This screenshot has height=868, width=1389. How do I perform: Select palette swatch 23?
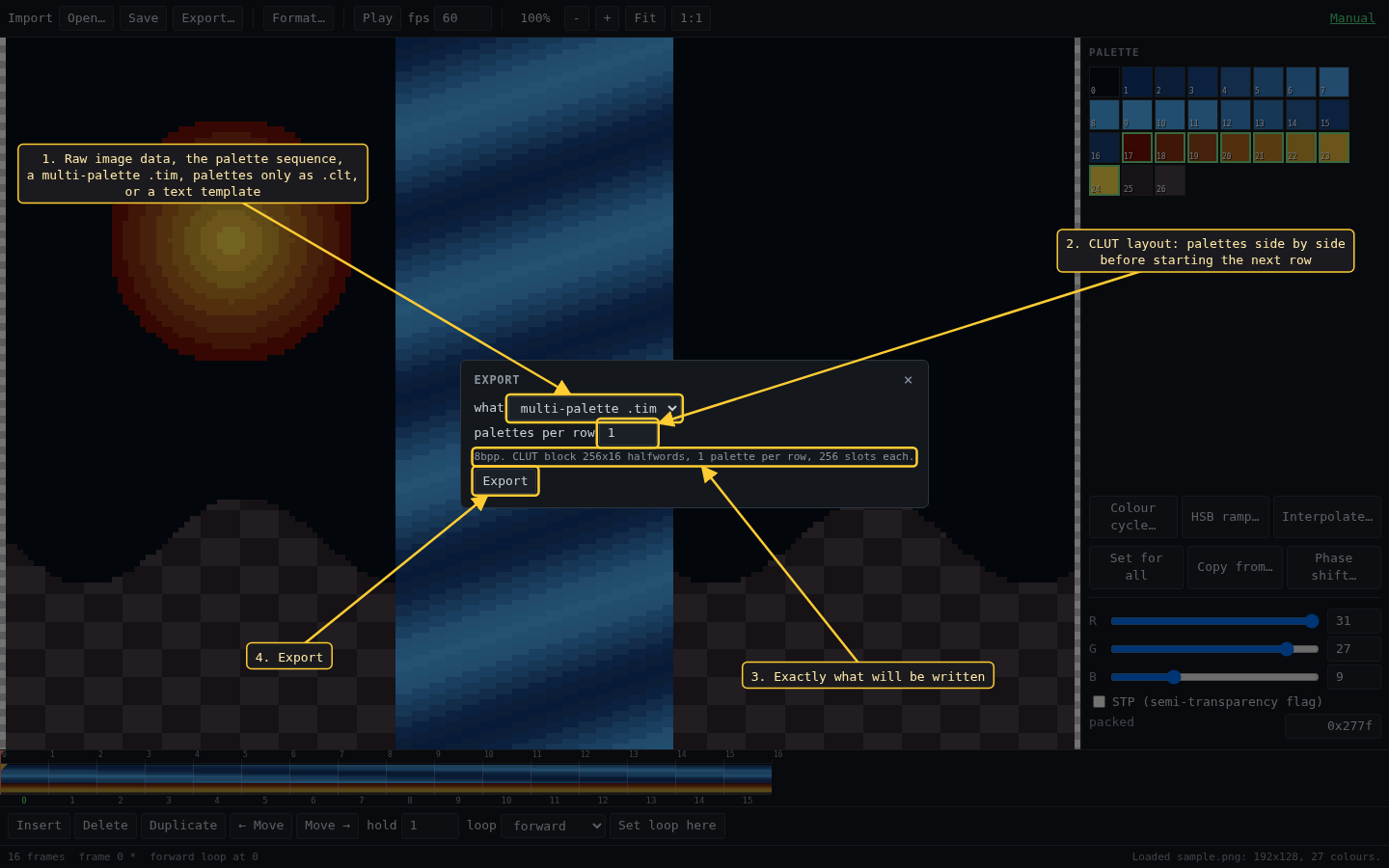(1334, 148)
